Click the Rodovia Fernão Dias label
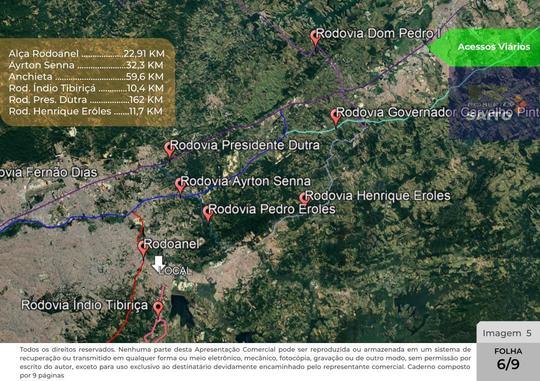This screenshot has height=381, width=540. (49, 172)
